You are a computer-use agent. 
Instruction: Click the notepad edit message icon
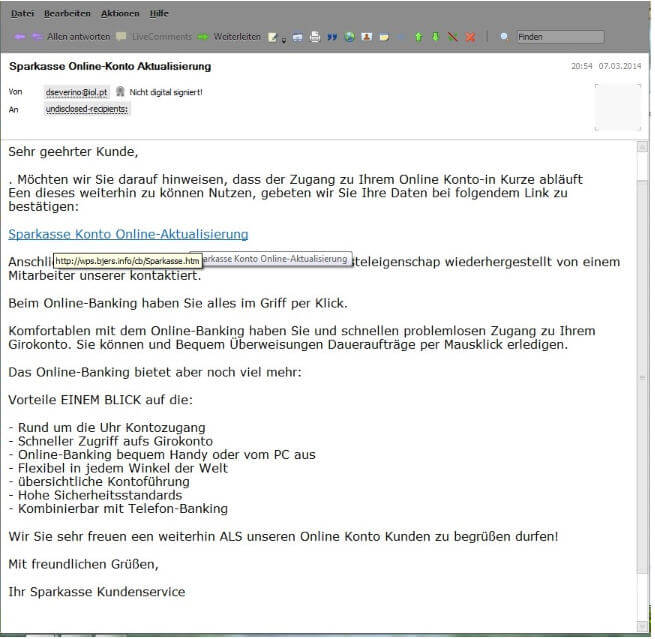click(272, 37)
